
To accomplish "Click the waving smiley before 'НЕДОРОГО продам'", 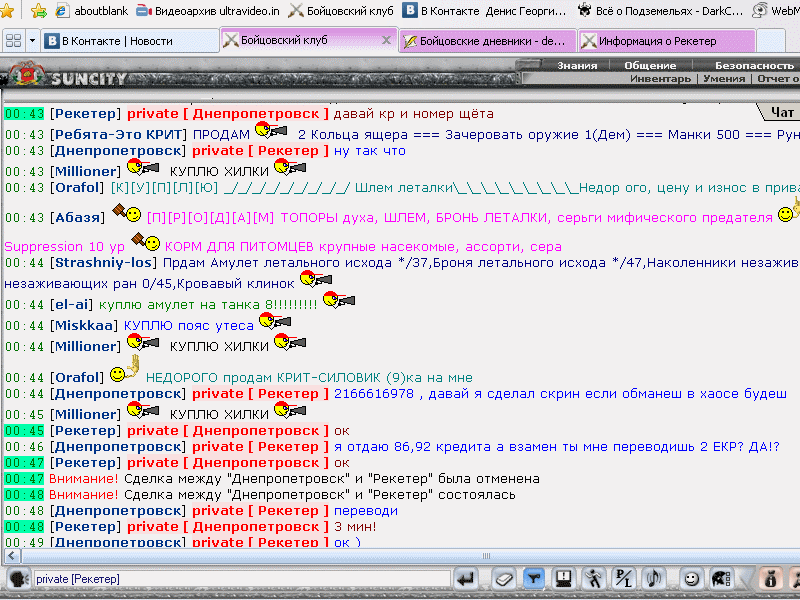I will 125,369.
